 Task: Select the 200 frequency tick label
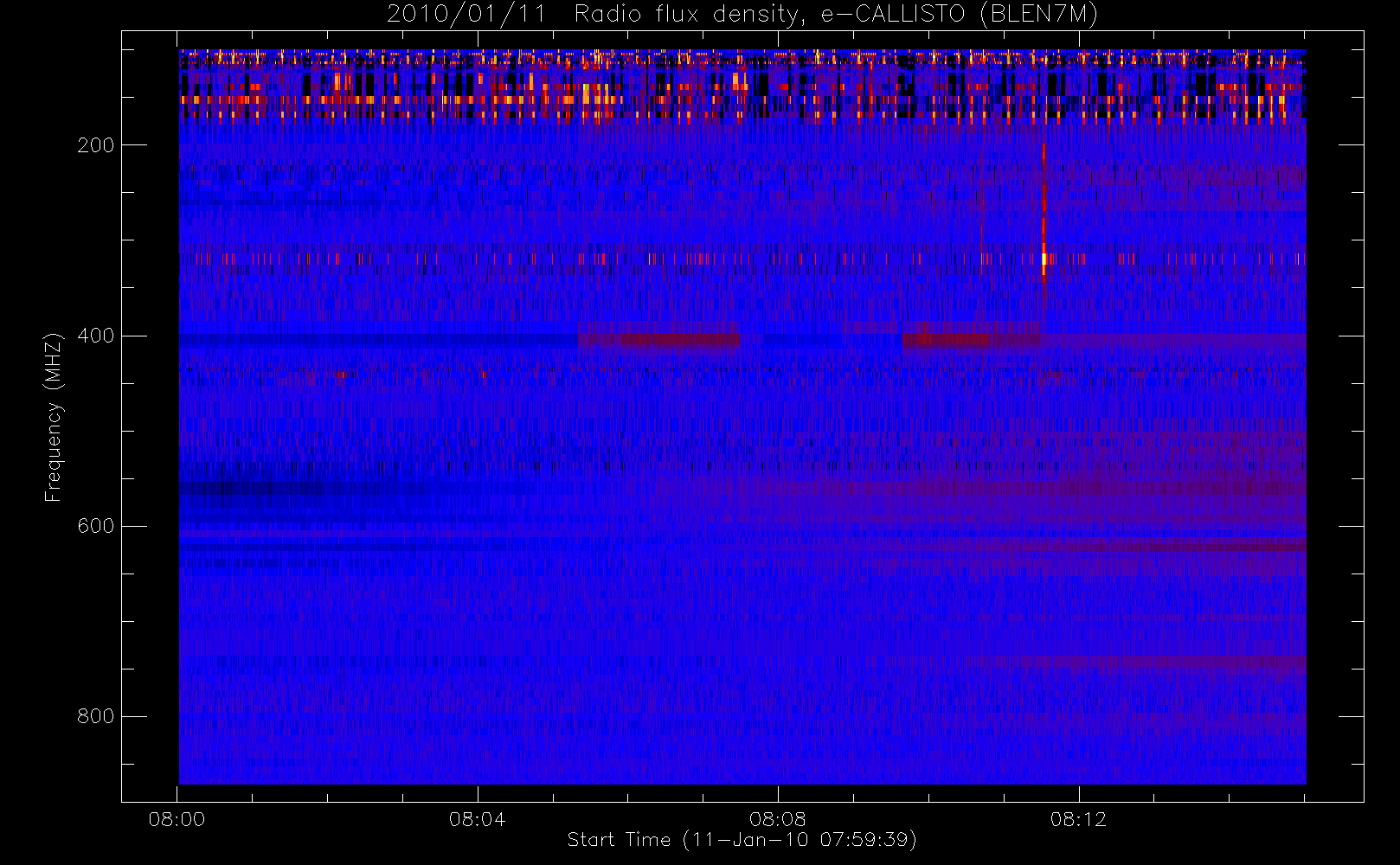pos(96,145)
